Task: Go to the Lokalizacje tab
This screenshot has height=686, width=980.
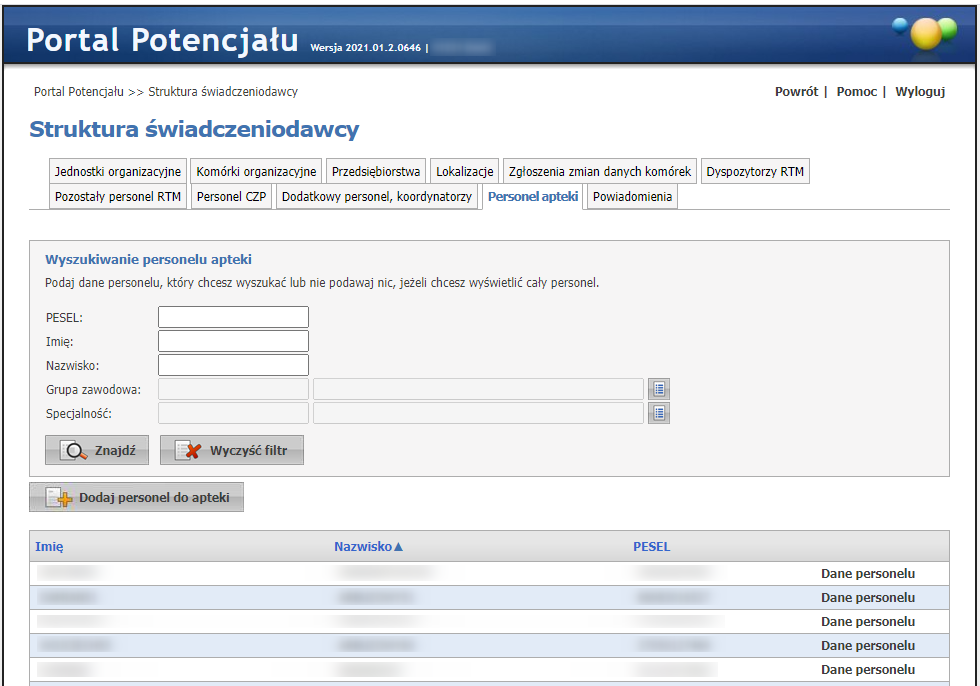Action: tap(465, 171)
